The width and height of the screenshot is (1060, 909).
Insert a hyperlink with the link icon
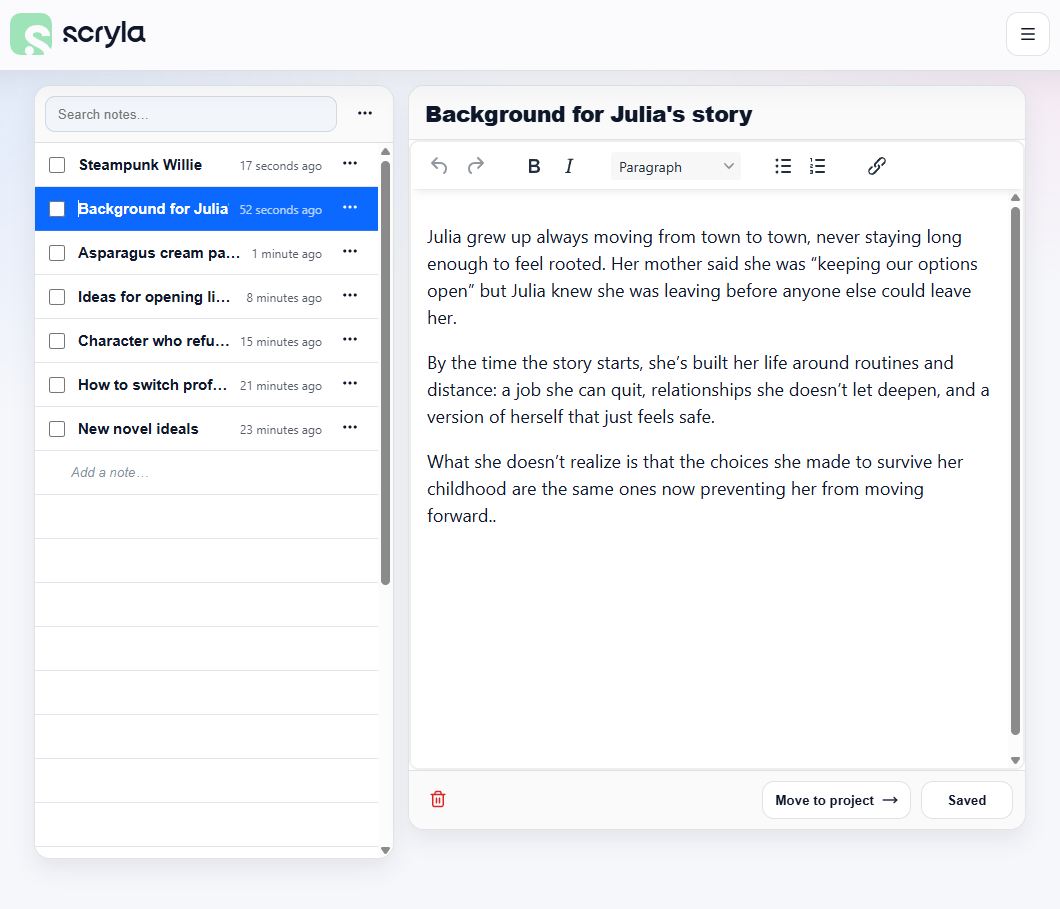click(x=877, y=166)
